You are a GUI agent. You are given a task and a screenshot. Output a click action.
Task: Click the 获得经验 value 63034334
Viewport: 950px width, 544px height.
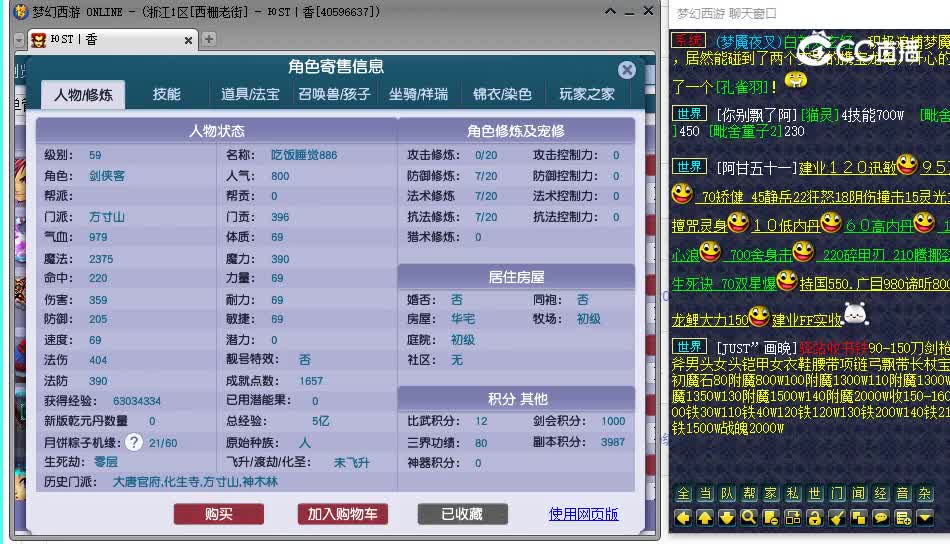[137, 401]
